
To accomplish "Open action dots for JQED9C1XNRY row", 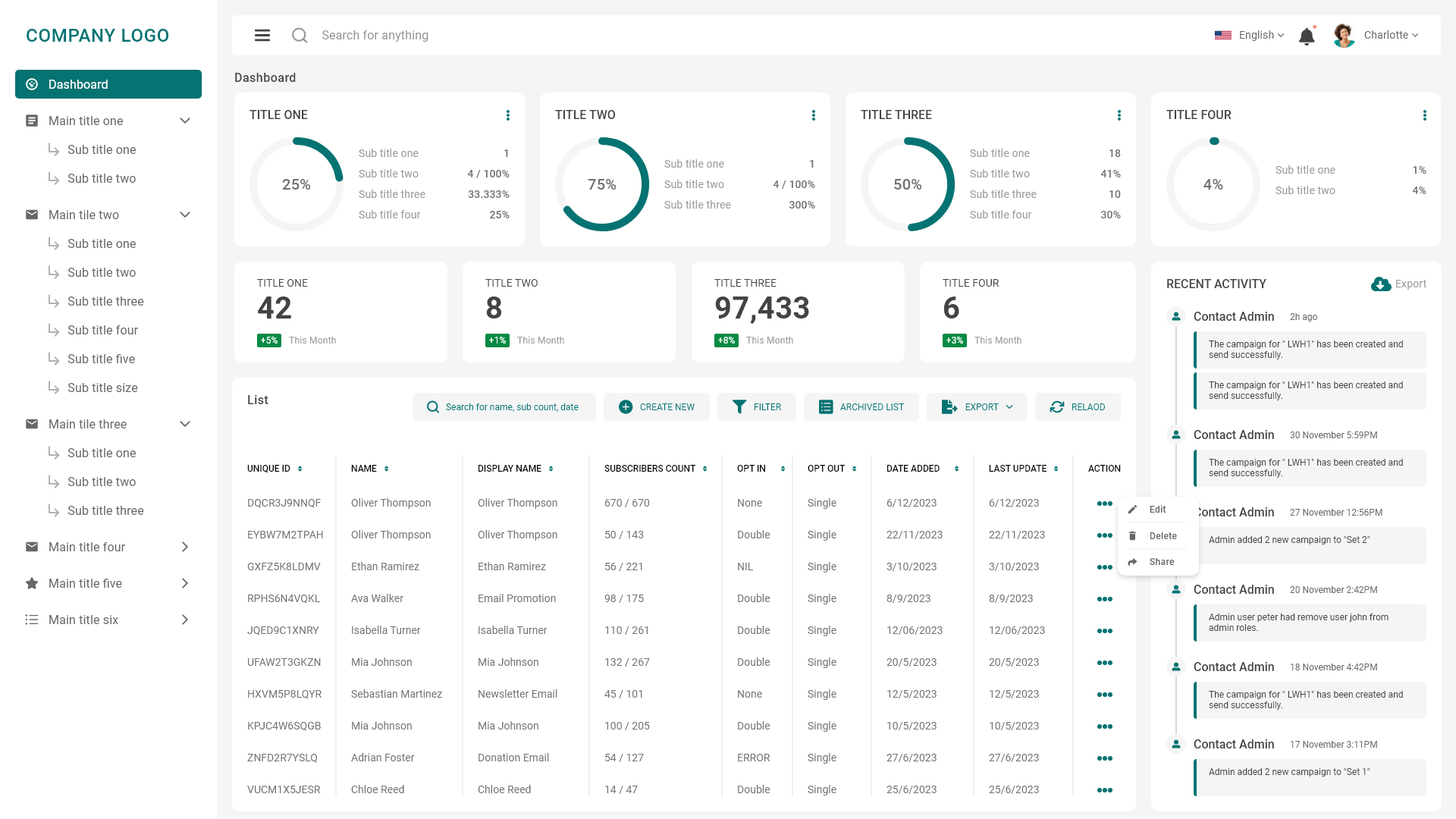I will (x=1105, y=631).
